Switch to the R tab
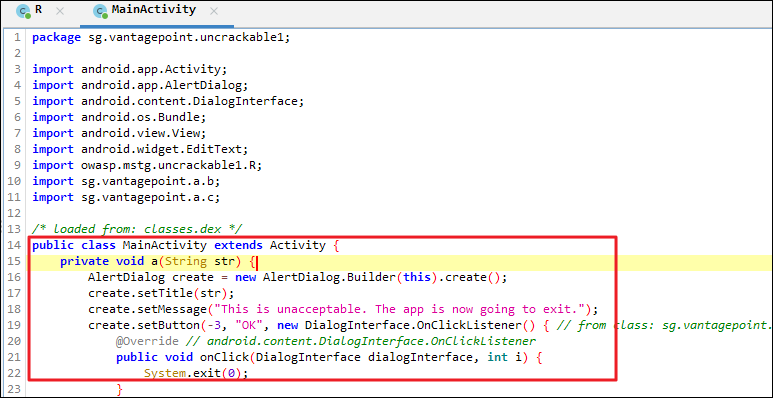The height and width of the screenshot is (398, 773). [38, 10]
